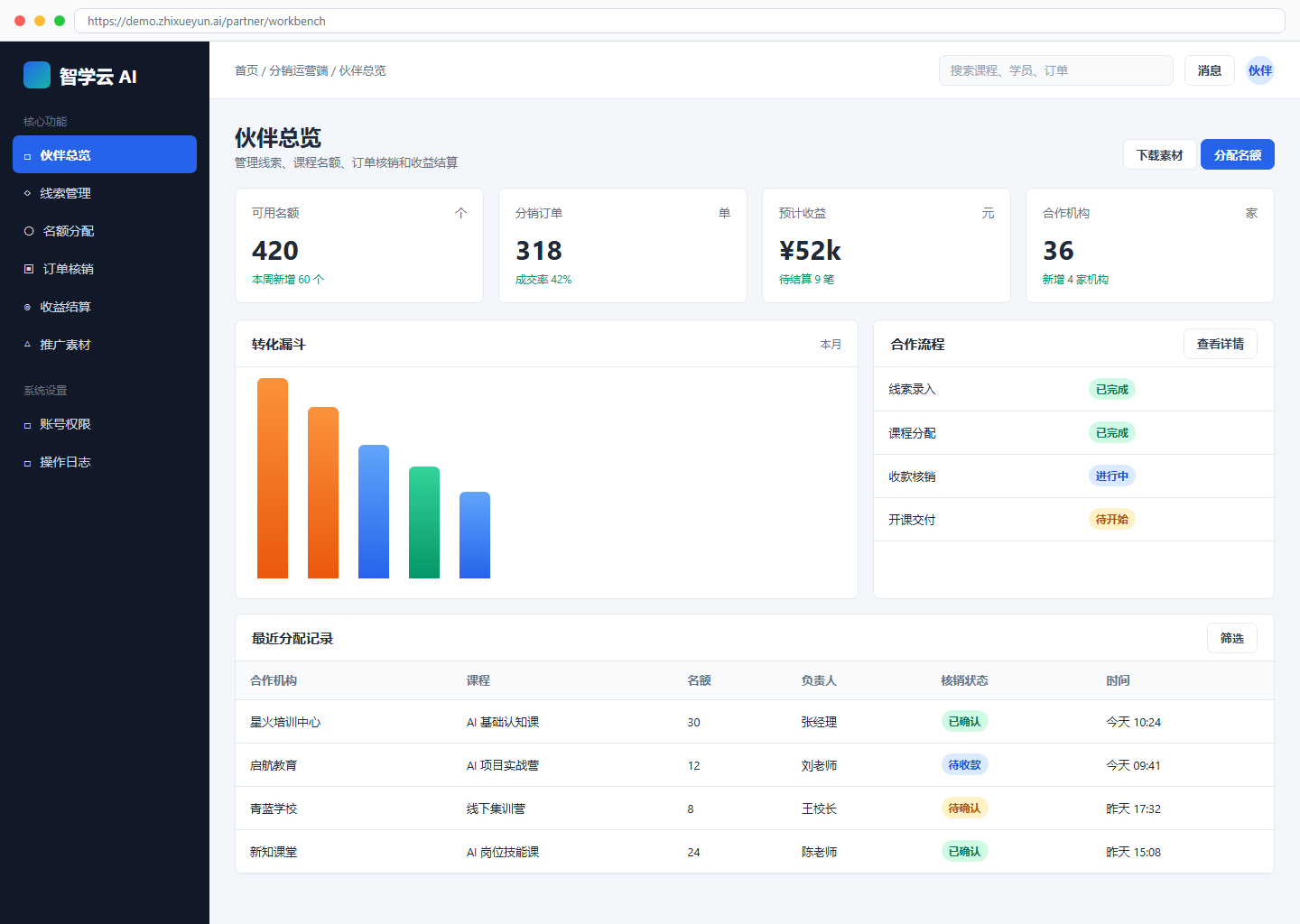Open 账号权限 settings item

[105, 424]
